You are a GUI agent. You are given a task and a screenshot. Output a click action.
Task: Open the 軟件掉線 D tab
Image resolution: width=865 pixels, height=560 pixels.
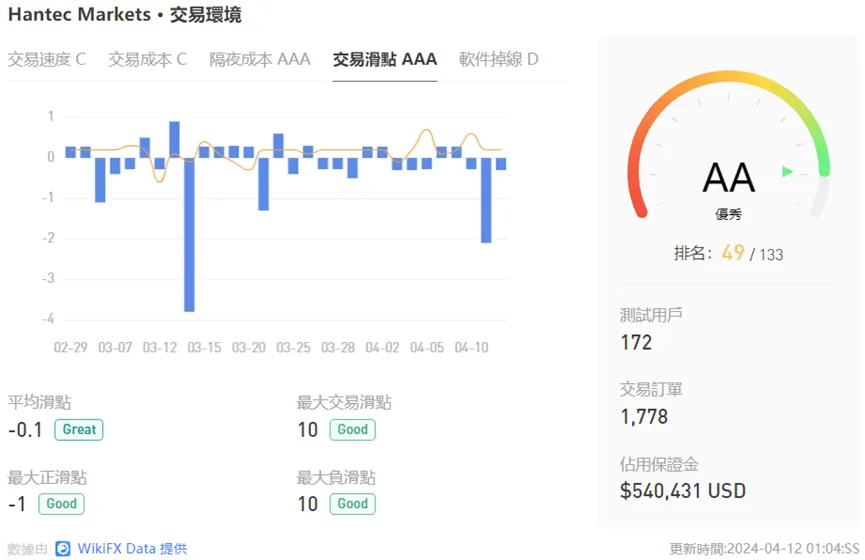tap(498, 59)
